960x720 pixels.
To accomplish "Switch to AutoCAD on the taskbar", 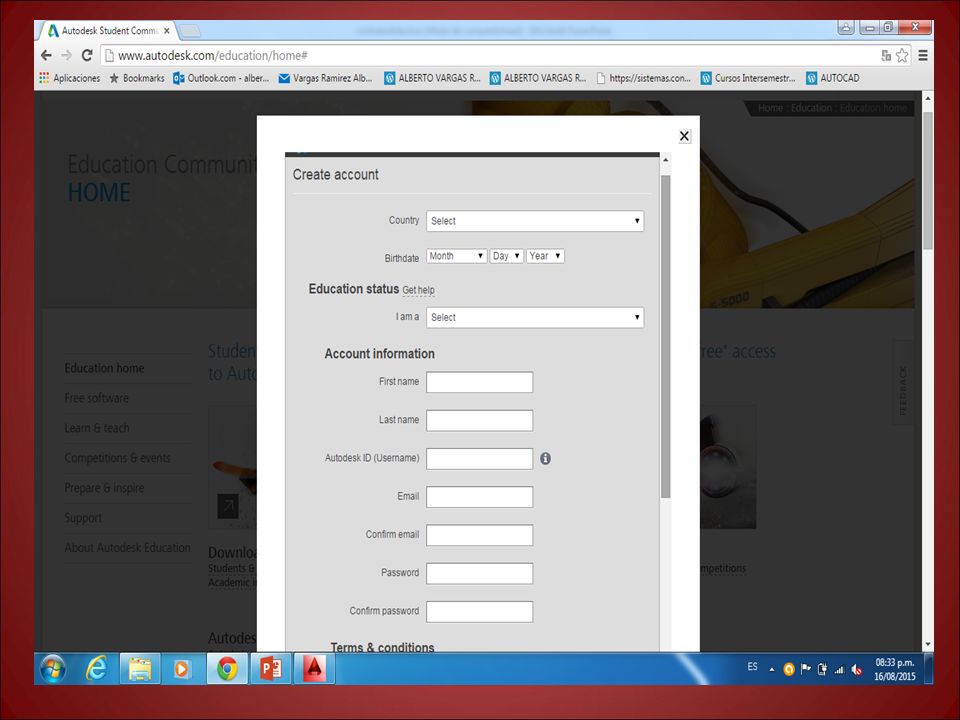I will 314,669.
